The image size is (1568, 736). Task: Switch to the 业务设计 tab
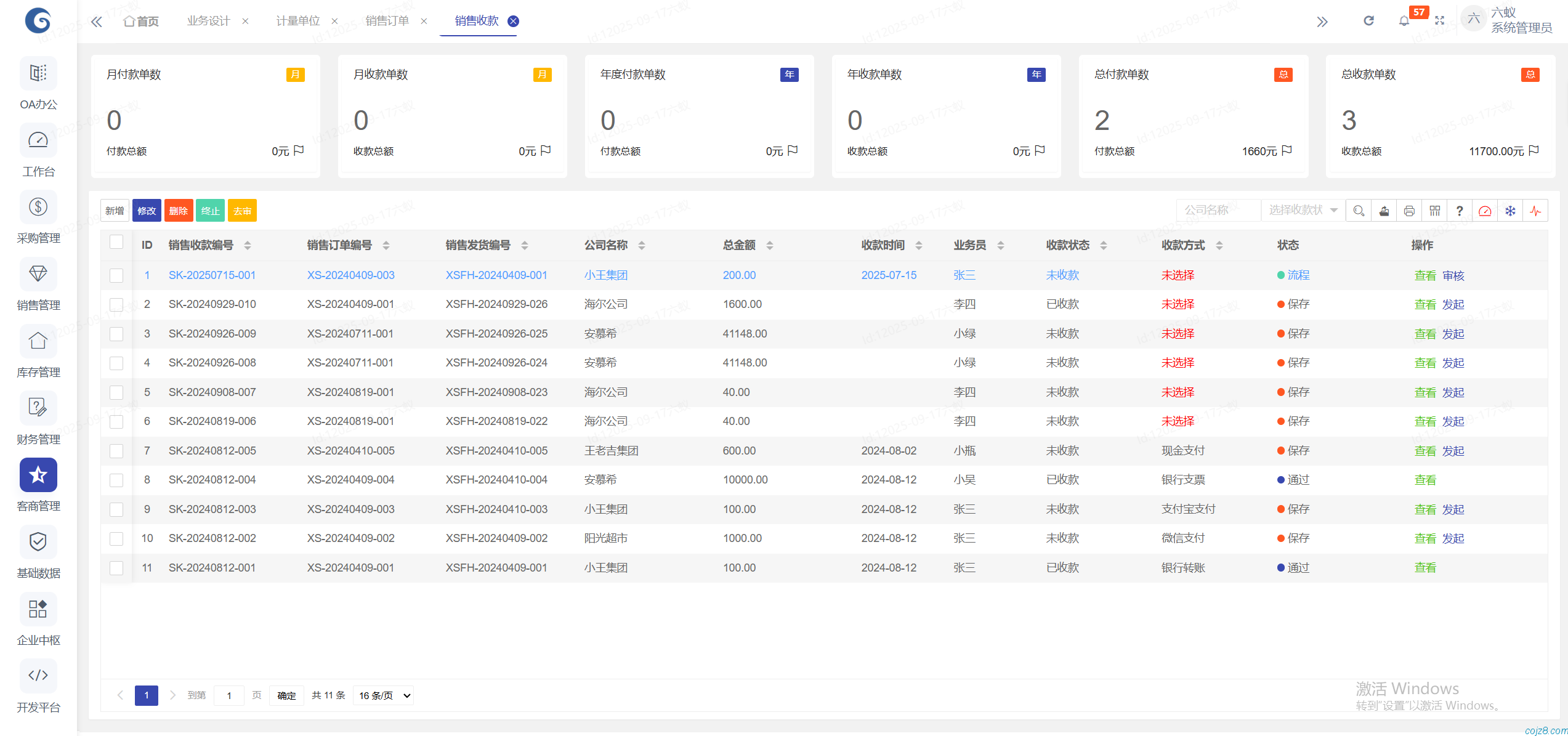pyautogui.click(x=208, y=21)
